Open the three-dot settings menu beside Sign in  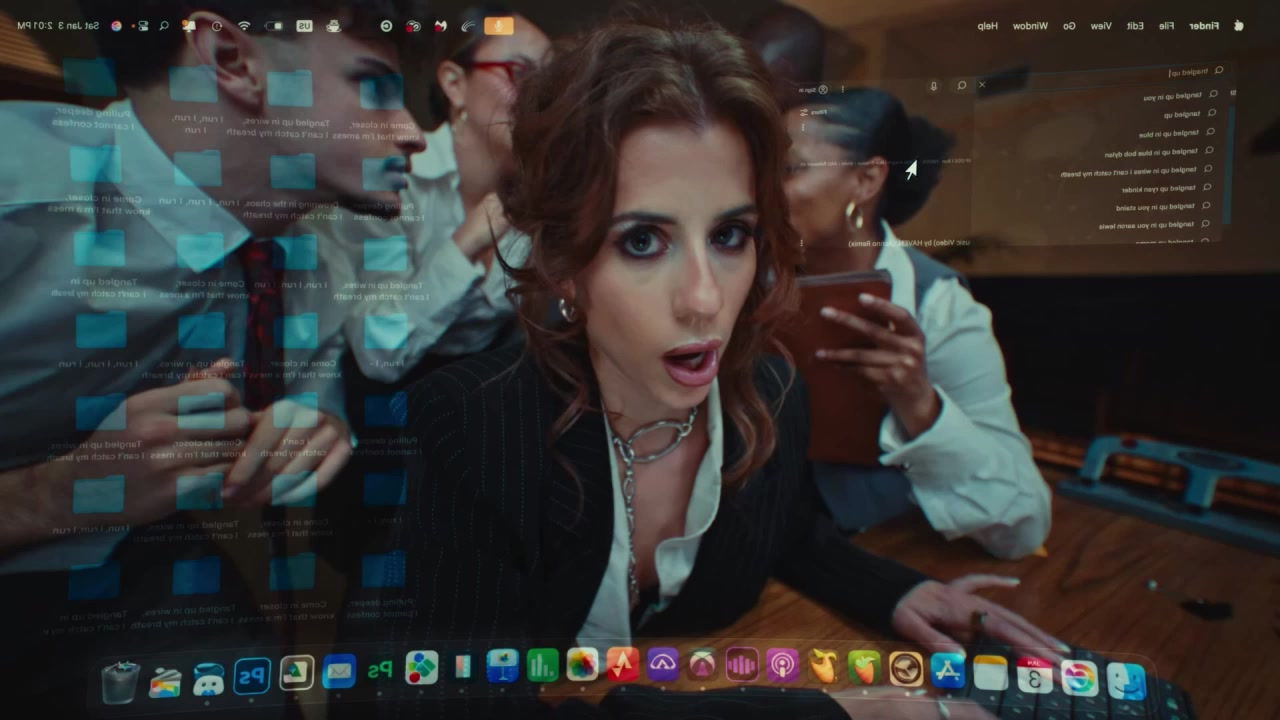coord(842,89)
